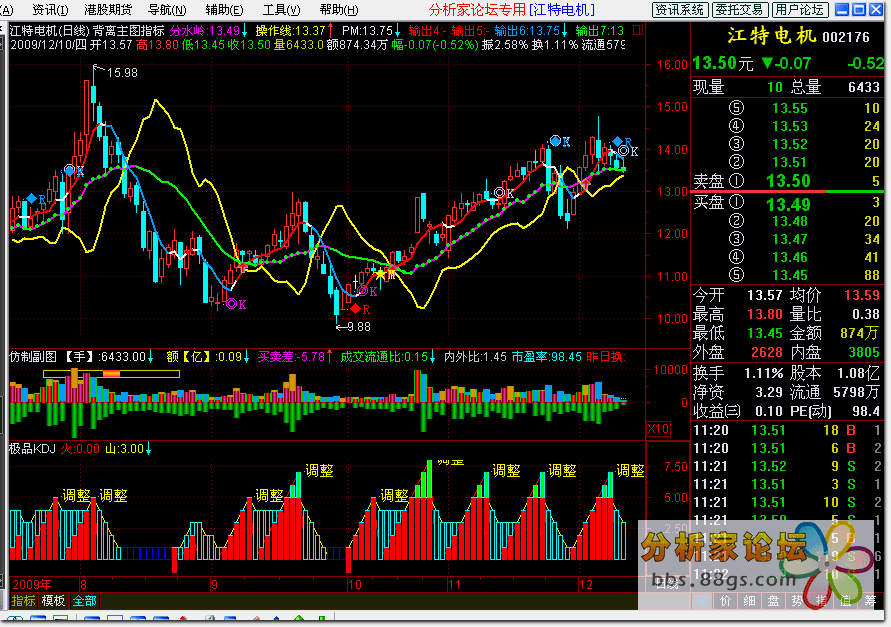Click the 今开 13.57 value

coord(765,295)
